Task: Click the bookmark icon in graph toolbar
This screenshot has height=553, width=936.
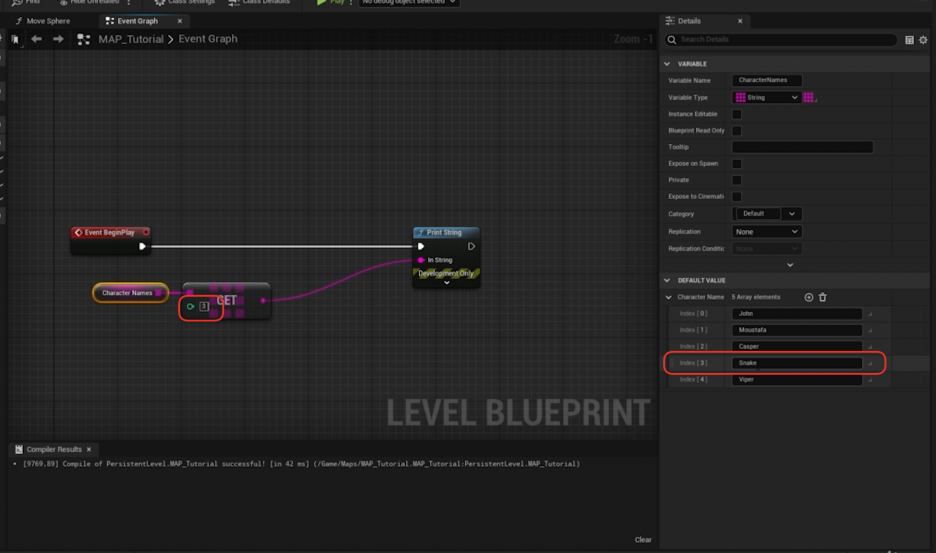Action: coord(16,39)
